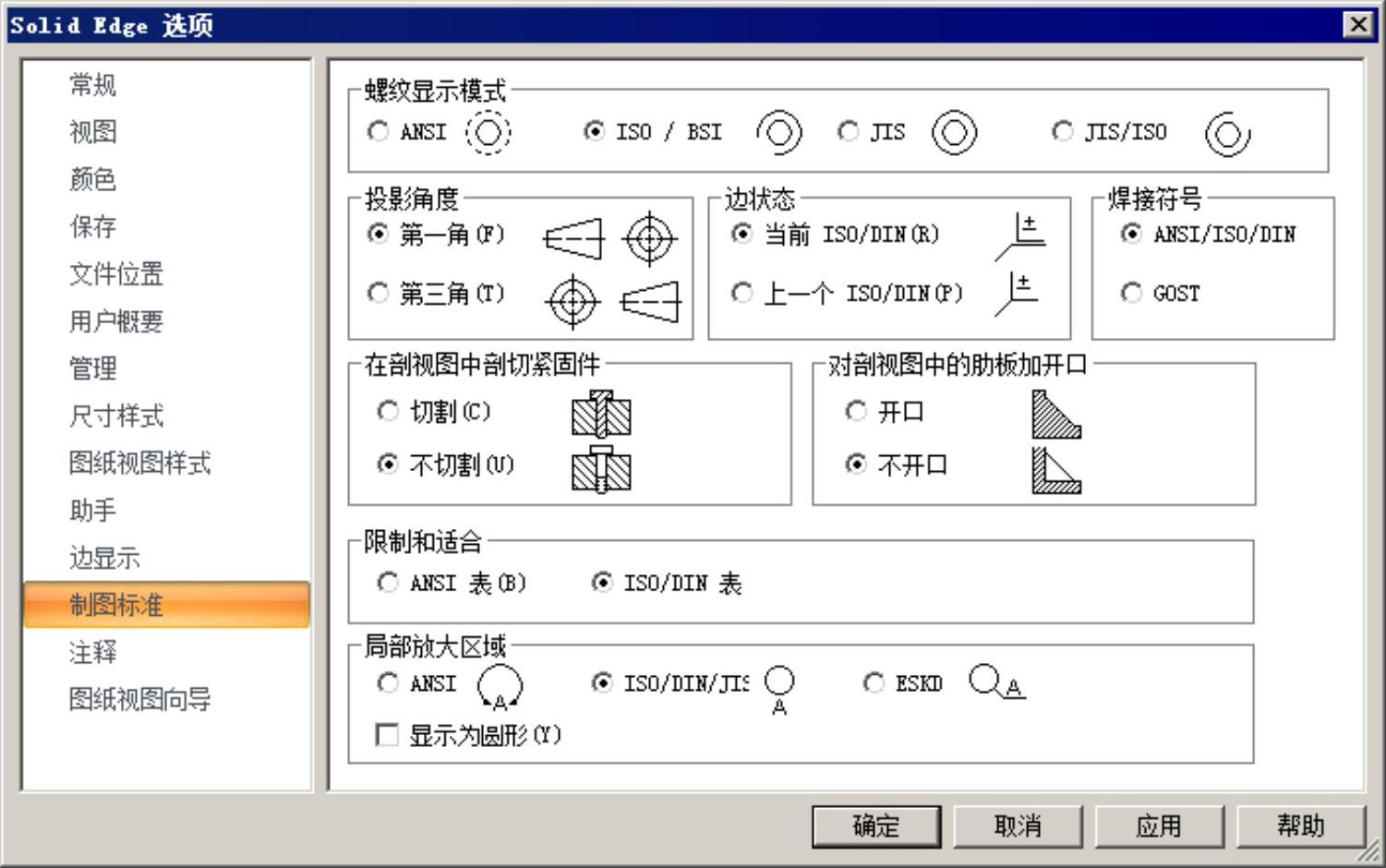Click the cut fastener section icon
Viewport: 1386px width, 868px height.
pyautogui.click(x=601, y=414)
